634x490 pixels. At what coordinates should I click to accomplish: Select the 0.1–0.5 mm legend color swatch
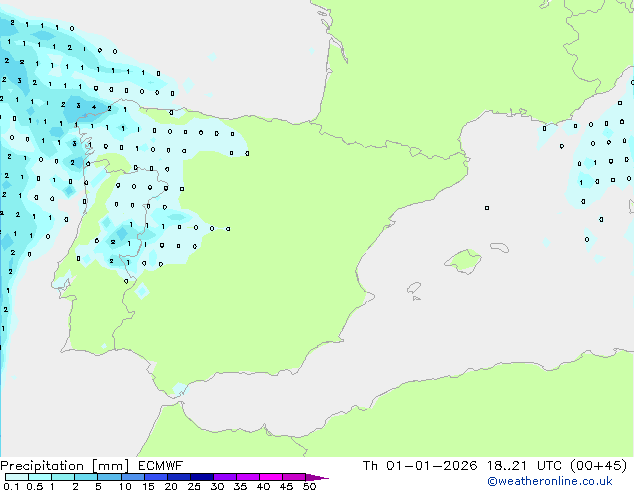pos(17,477)
